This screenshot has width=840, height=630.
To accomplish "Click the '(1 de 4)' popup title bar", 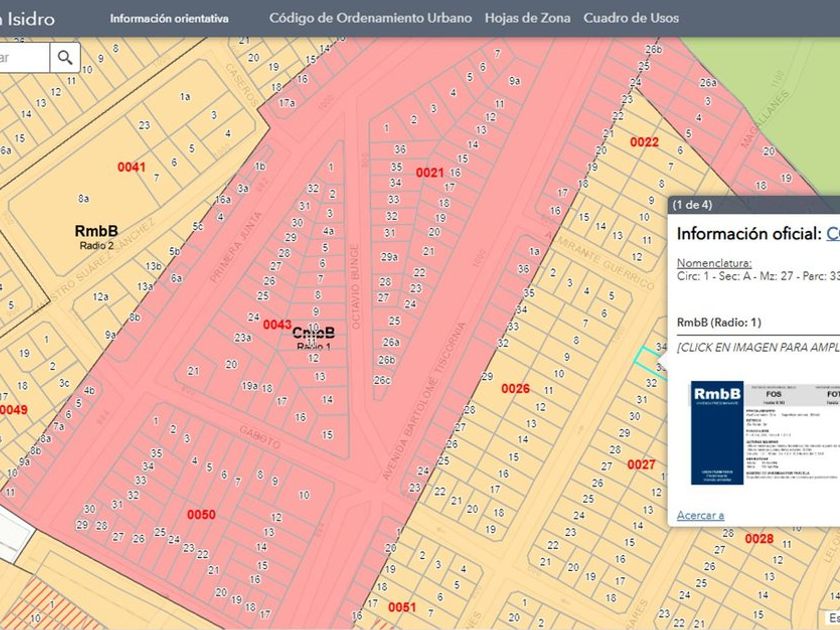I will pyautogui.click(x=693, y=205).
